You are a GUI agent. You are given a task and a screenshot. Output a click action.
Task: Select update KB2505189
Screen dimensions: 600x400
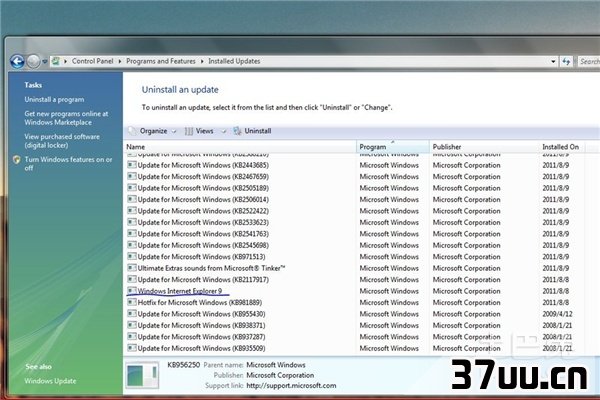tap(203, 188)
